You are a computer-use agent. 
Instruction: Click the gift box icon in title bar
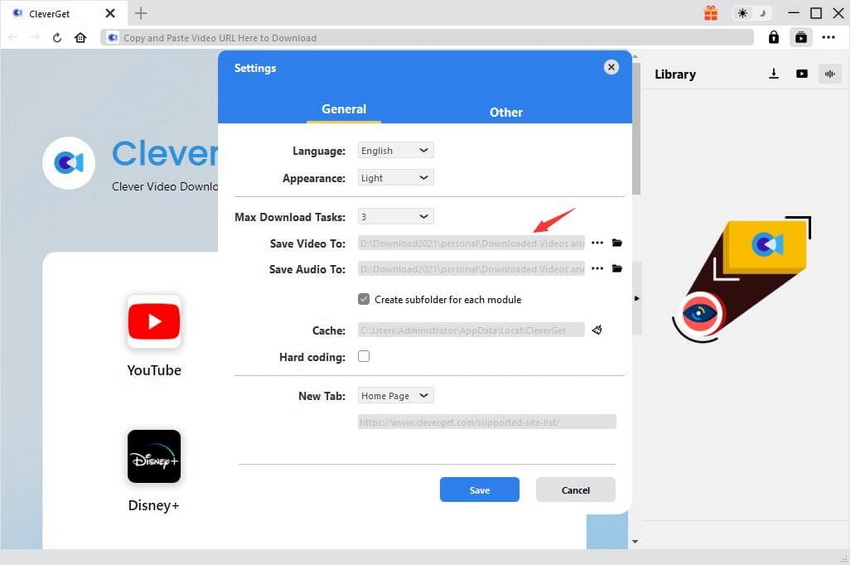[x=711, y=13]
